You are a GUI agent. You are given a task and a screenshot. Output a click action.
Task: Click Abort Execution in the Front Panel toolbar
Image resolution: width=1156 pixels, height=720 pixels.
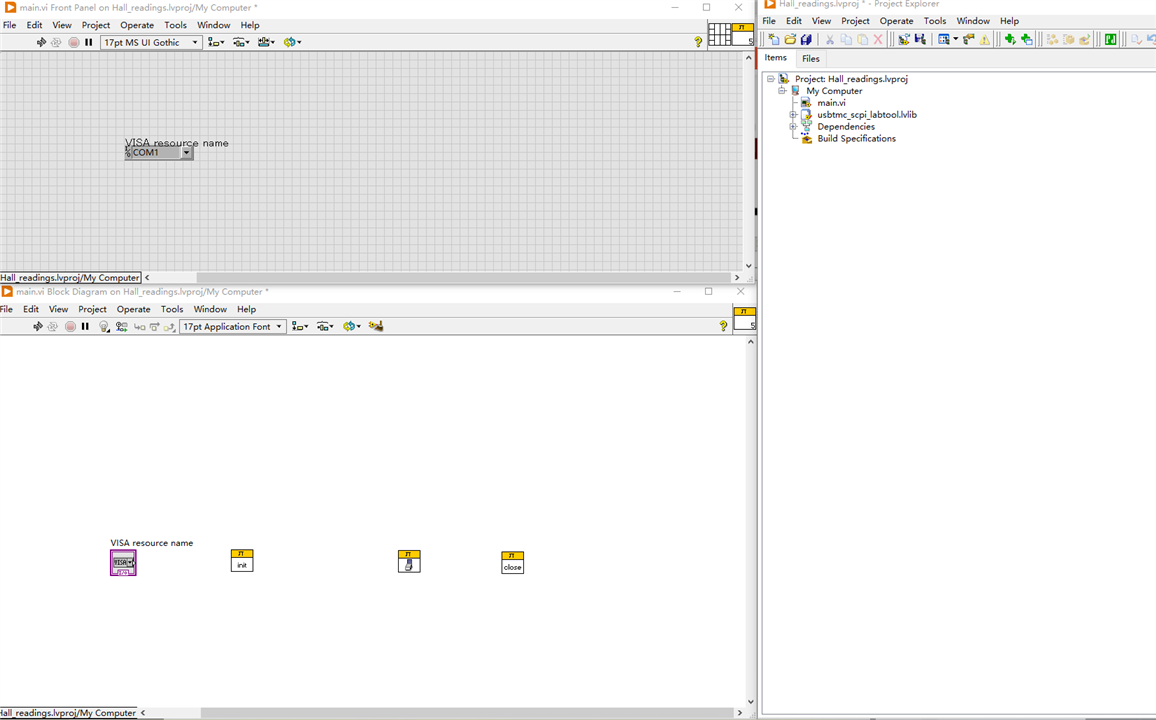(x=74, y=42)
